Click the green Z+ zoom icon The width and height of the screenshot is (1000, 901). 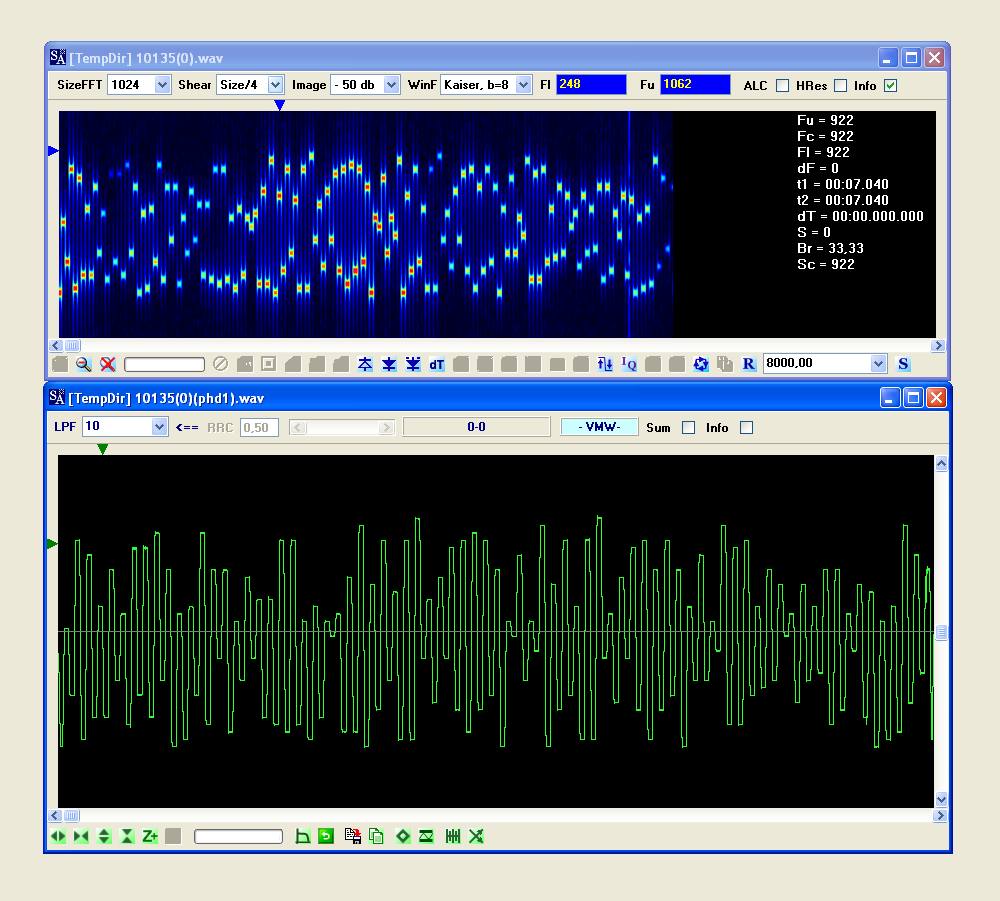150,836
